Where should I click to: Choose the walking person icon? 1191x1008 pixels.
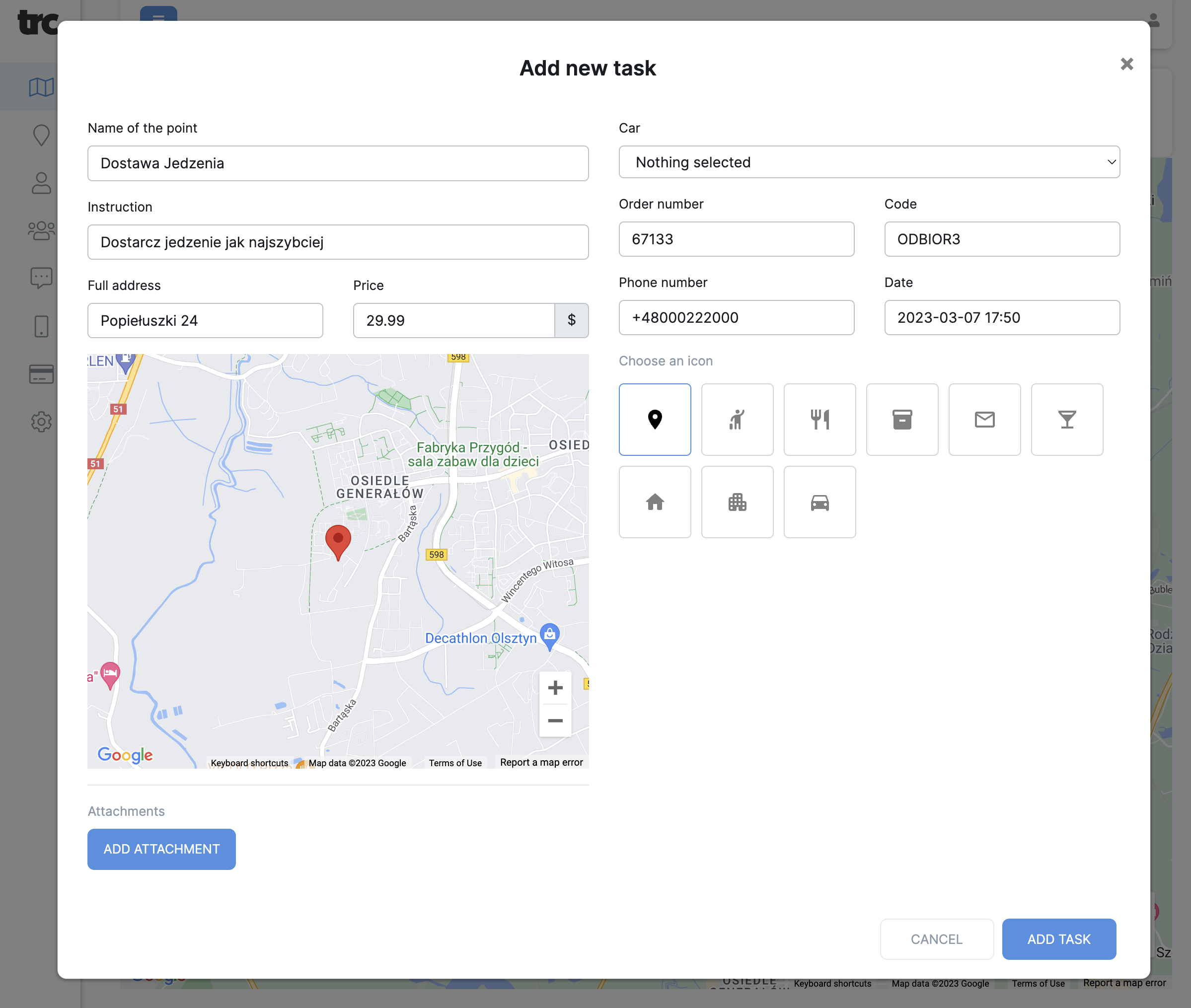tap(737, 420)
